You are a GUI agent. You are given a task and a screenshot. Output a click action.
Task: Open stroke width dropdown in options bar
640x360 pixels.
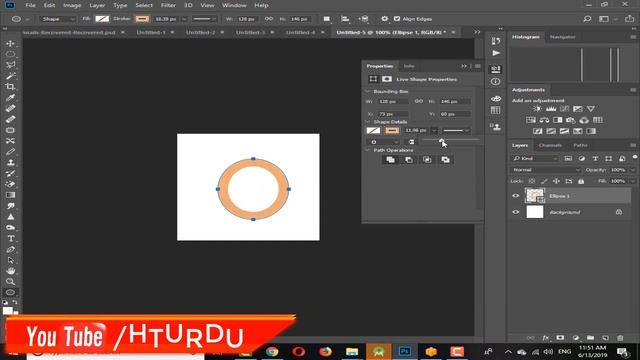[184, 19]
